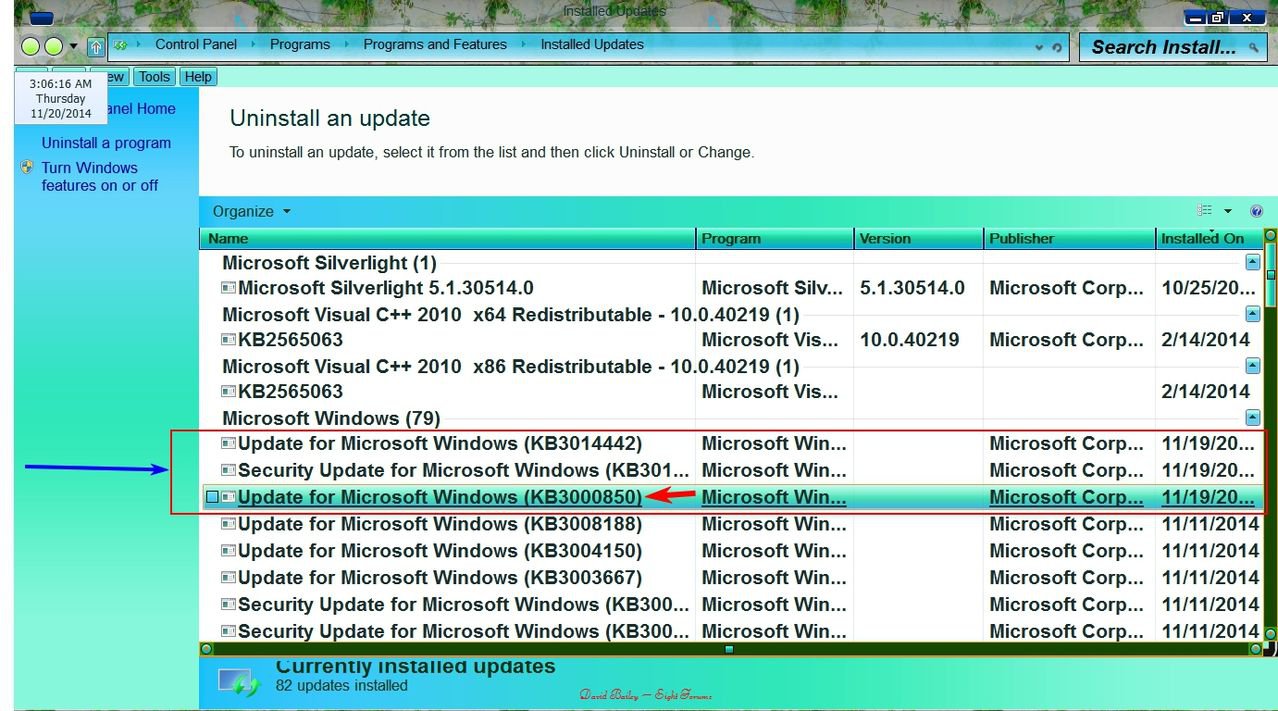Click the Microsoft Windows (79) group header
1278x711 pixels.
[x=331, y=418]
